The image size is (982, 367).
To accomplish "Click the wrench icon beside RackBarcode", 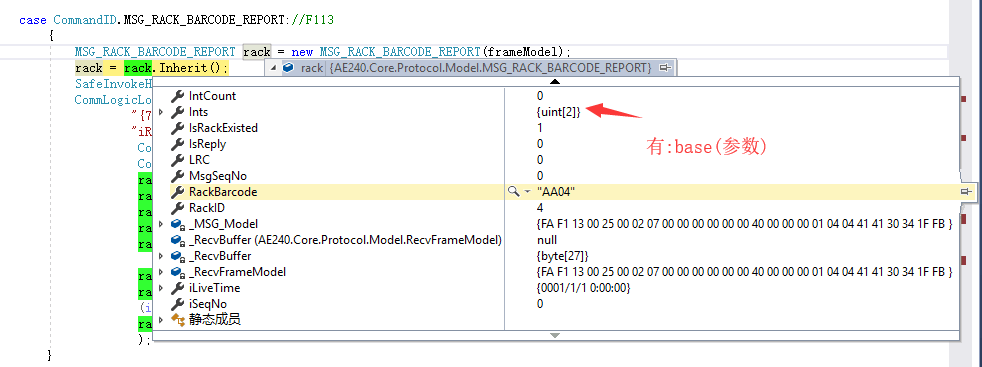I will [177, 192].
